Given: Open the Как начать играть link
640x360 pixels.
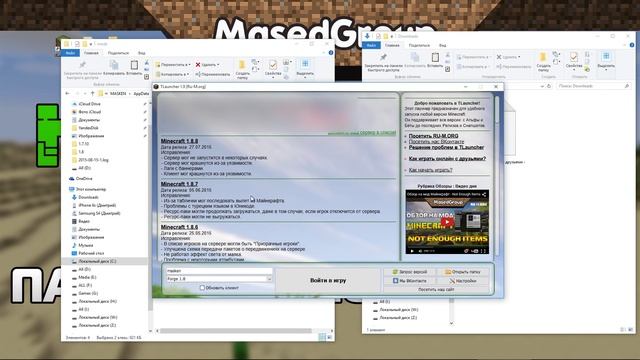Looking at the screenshot, I should [x=430, y=170].
